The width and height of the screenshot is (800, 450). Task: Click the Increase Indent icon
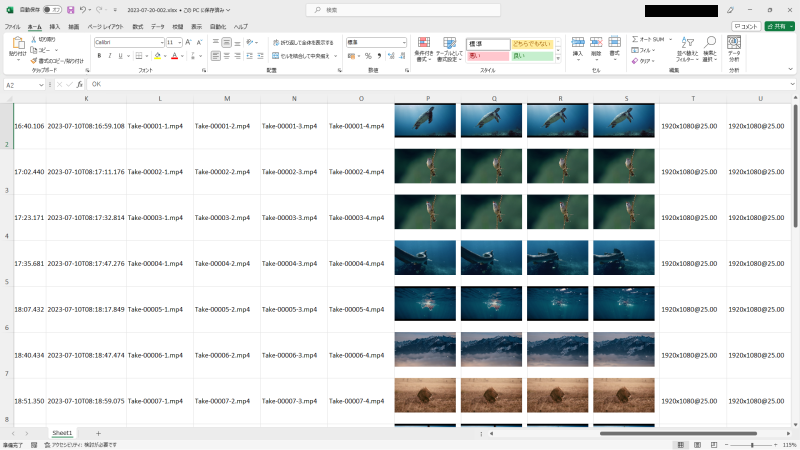(x=260, y=56)
